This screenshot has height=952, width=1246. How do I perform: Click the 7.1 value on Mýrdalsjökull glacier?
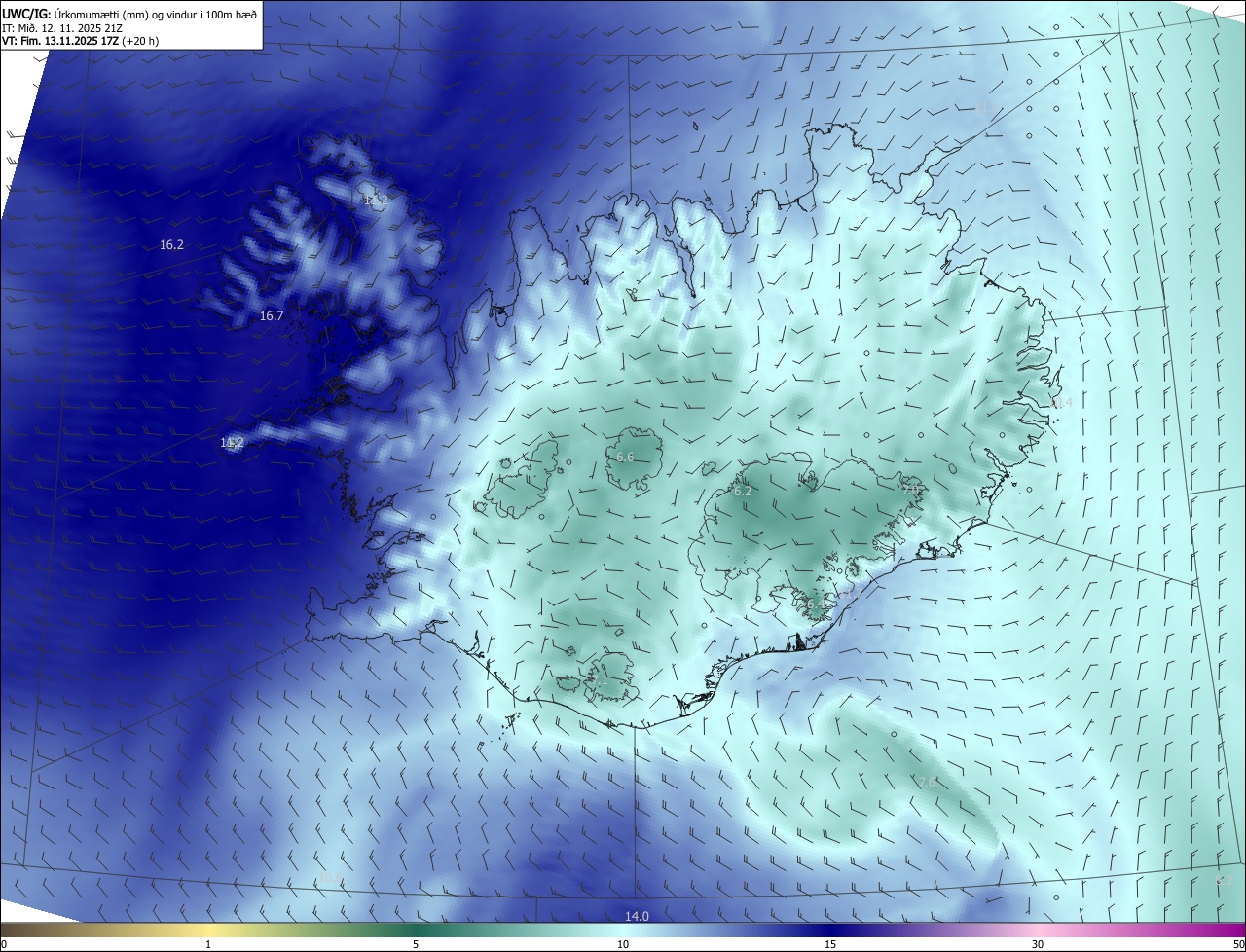tap(598, 679)
